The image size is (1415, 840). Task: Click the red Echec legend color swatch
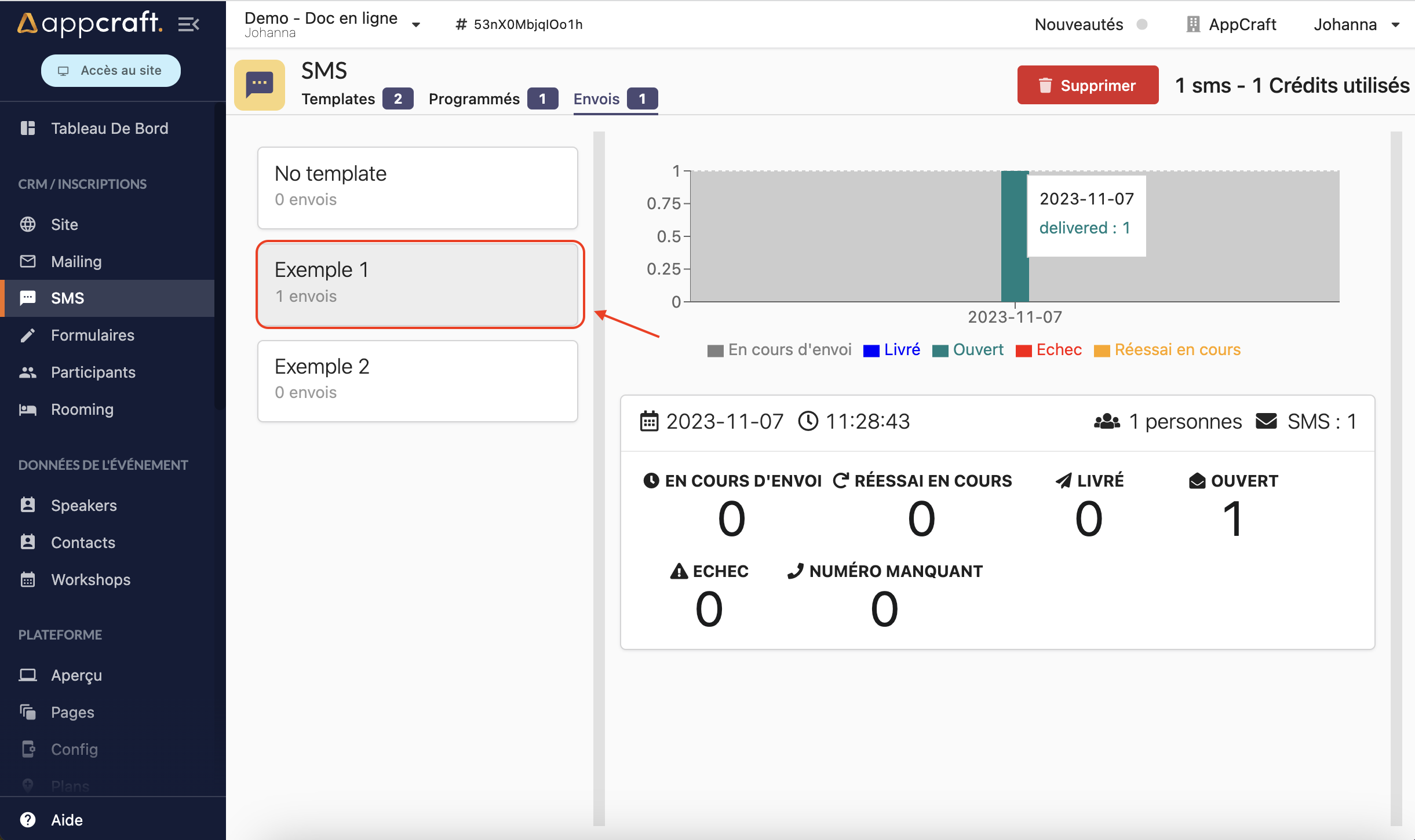click(x=1024, y=351)
